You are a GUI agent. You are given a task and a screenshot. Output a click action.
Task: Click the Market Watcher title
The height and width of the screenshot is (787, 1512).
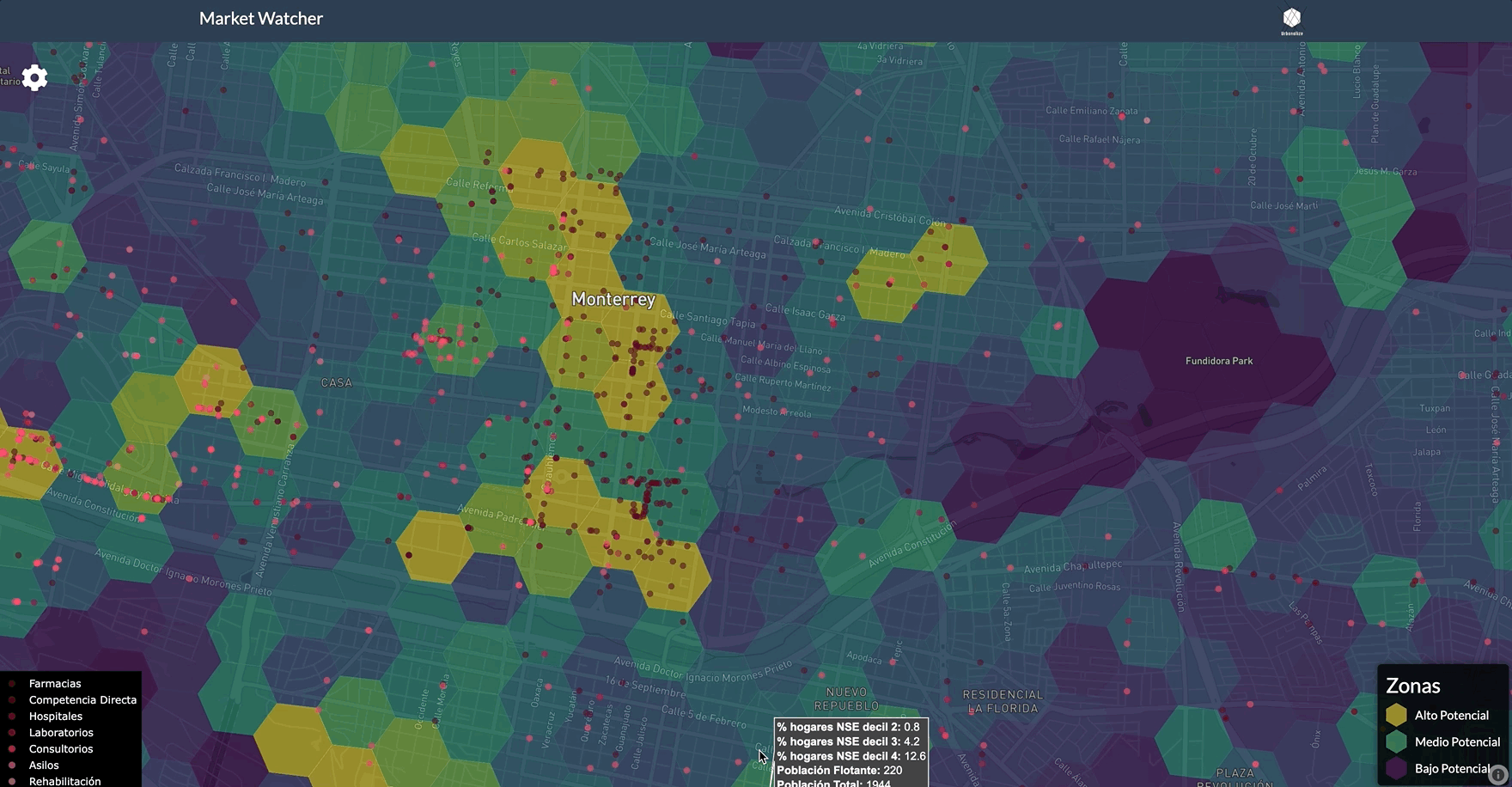tap(261, 18)
